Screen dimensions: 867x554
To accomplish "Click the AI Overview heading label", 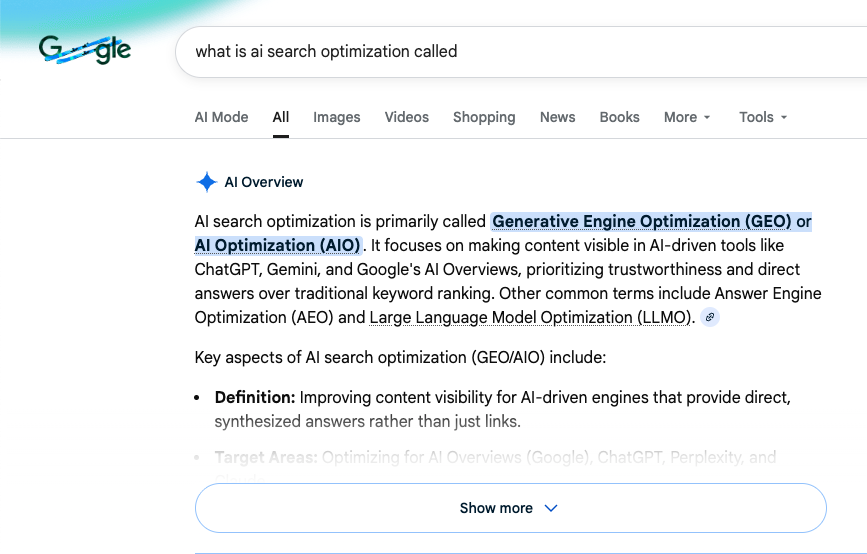I will click(264, 182).
